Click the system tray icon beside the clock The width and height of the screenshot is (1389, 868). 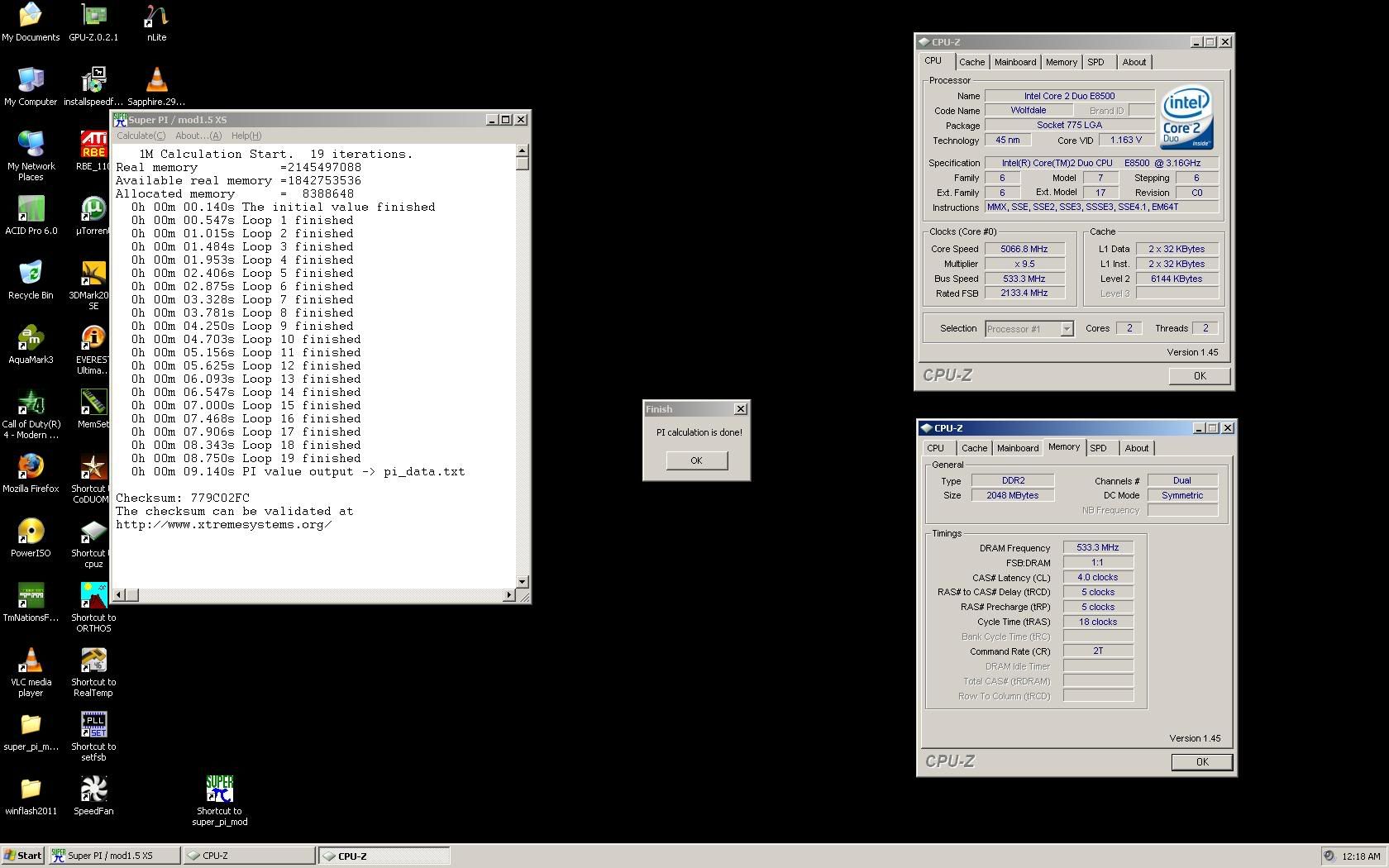click(x=1329, y=856)
